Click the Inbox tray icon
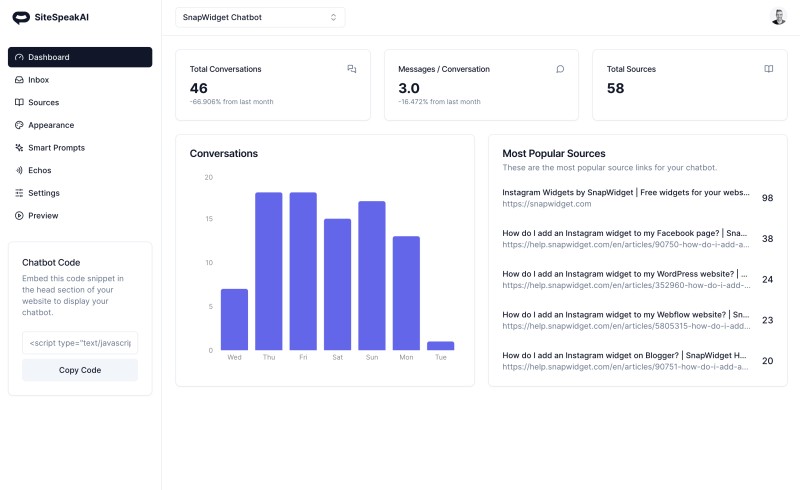 (x=19, y=80)
